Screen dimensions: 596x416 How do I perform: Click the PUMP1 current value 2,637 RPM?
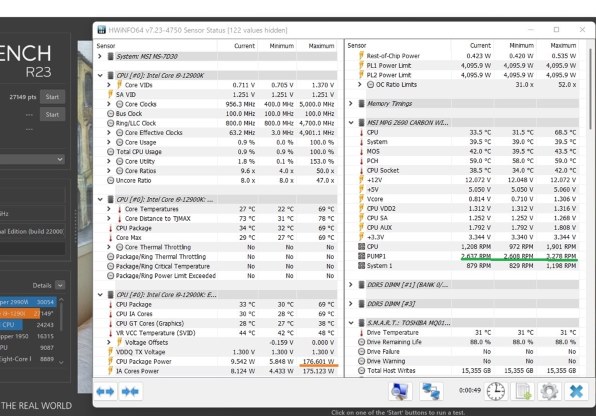[476, 256]
